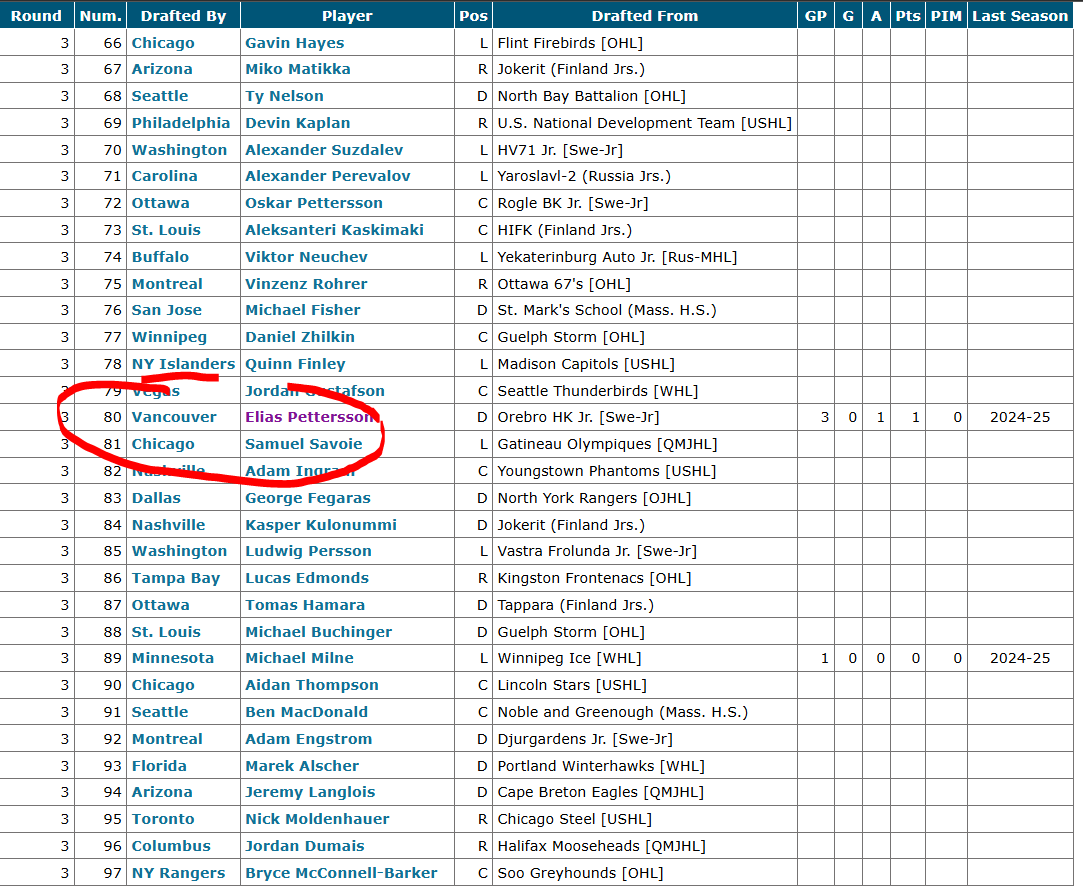Open visited Elias Pettersson link
Screen dimensions: 1083x891
[x=309, y=417]
